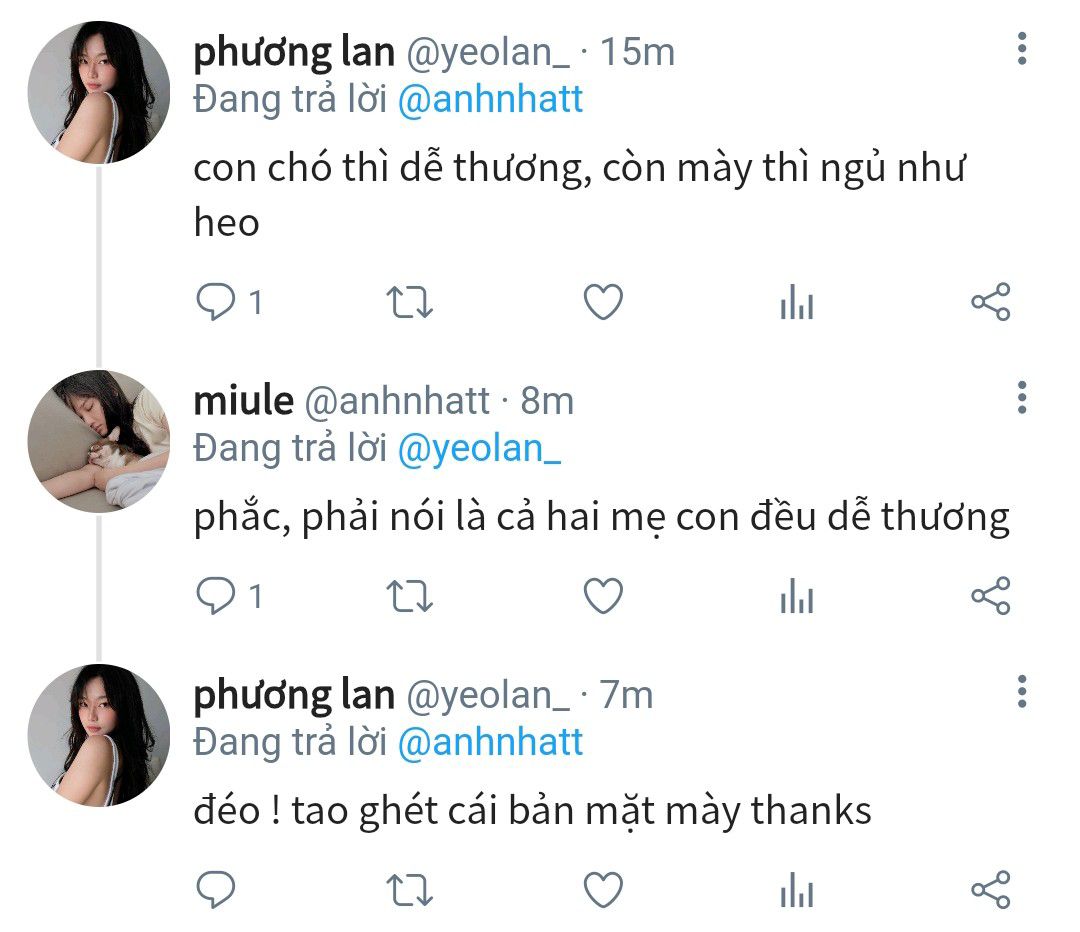Like miule's 8m tweet

(603, 596)
